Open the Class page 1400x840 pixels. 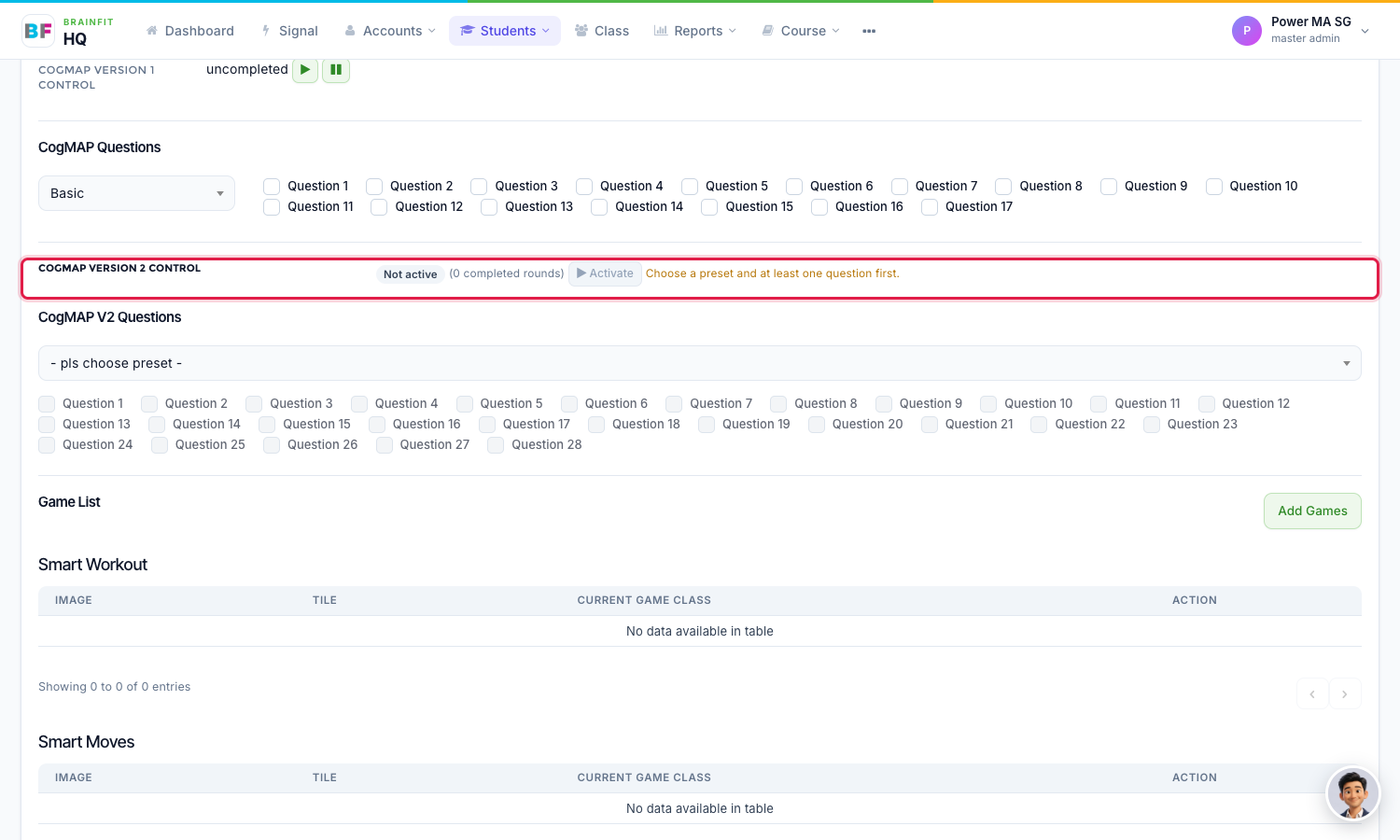pos(602,31)
